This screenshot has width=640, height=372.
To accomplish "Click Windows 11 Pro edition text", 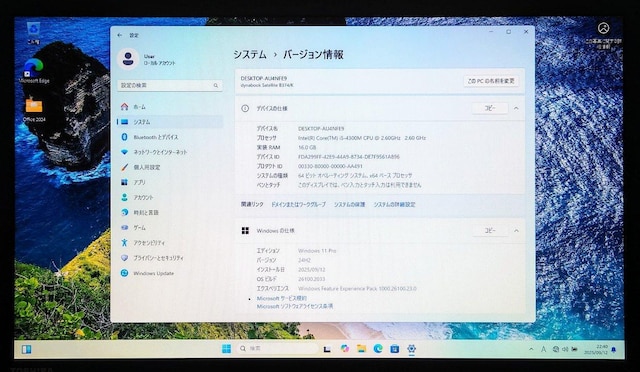I will click(317, 251).
